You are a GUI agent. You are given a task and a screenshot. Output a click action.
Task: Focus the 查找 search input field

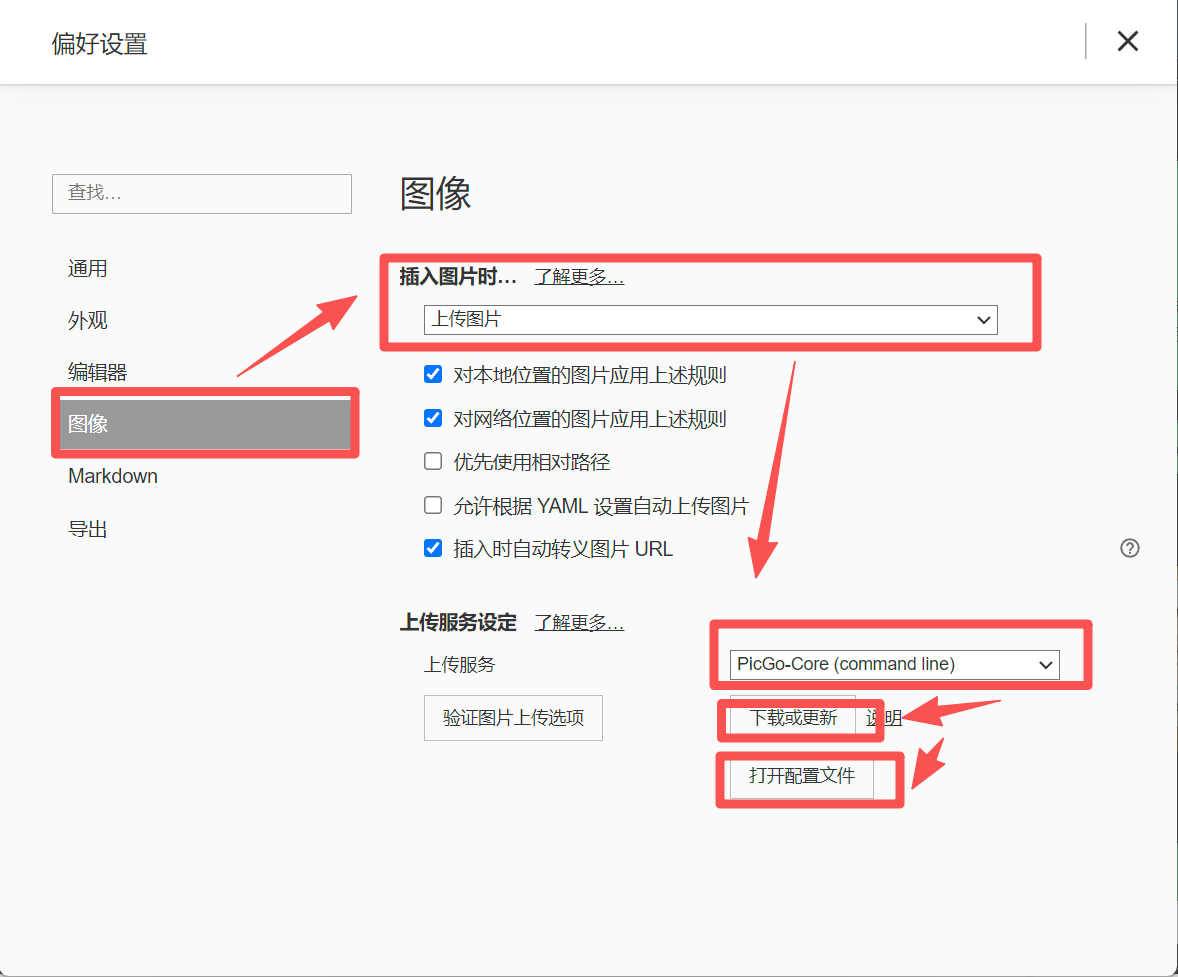pyautogui.click(x=201, y=193)
